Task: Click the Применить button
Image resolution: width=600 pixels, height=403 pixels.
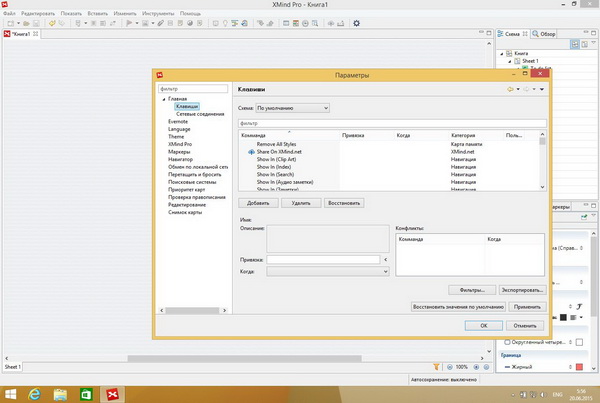Action: click(527, 305)
